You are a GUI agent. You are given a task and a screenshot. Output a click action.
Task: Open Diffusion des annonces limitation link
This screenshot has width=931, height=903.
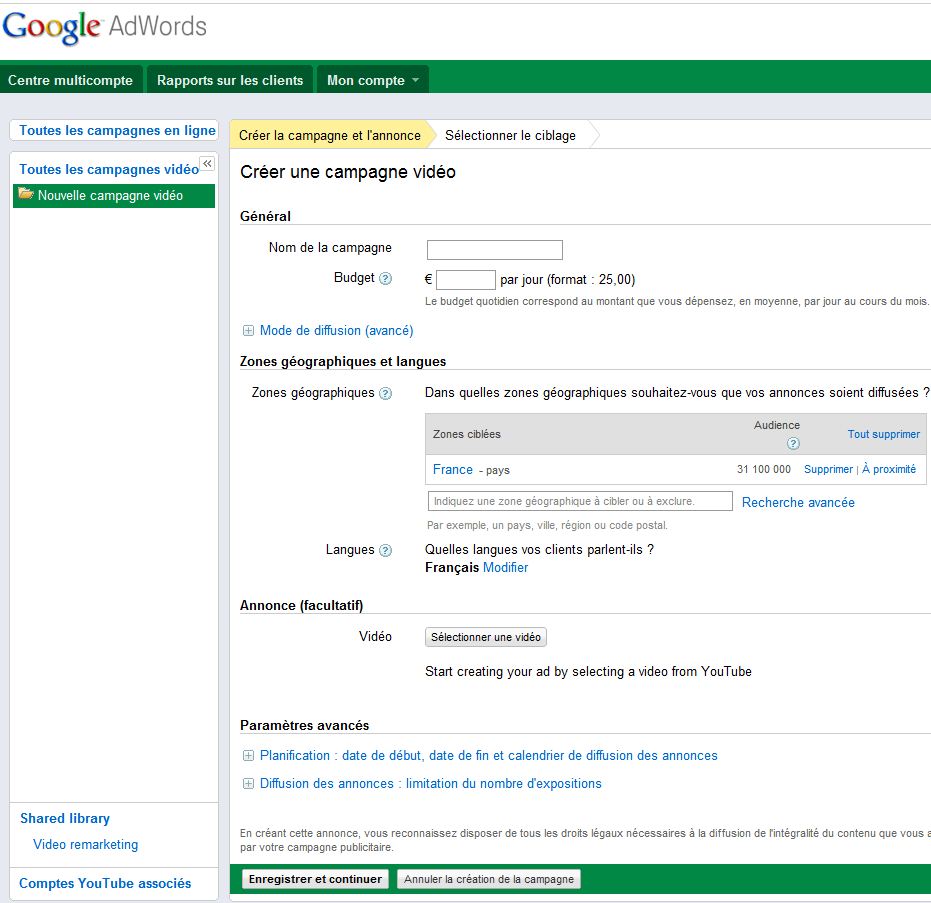point(430,784)
